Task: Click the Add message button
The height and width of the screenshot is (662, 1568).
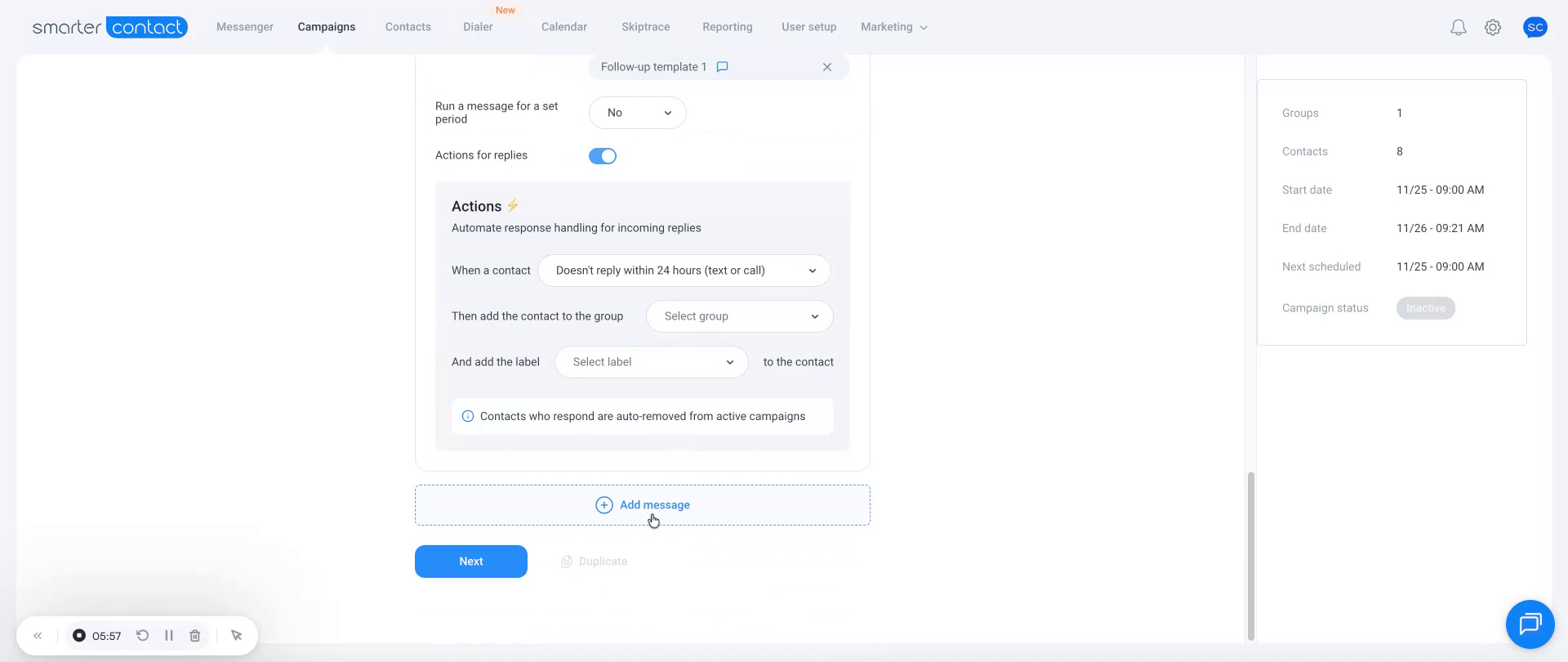Action: point(643,505)
